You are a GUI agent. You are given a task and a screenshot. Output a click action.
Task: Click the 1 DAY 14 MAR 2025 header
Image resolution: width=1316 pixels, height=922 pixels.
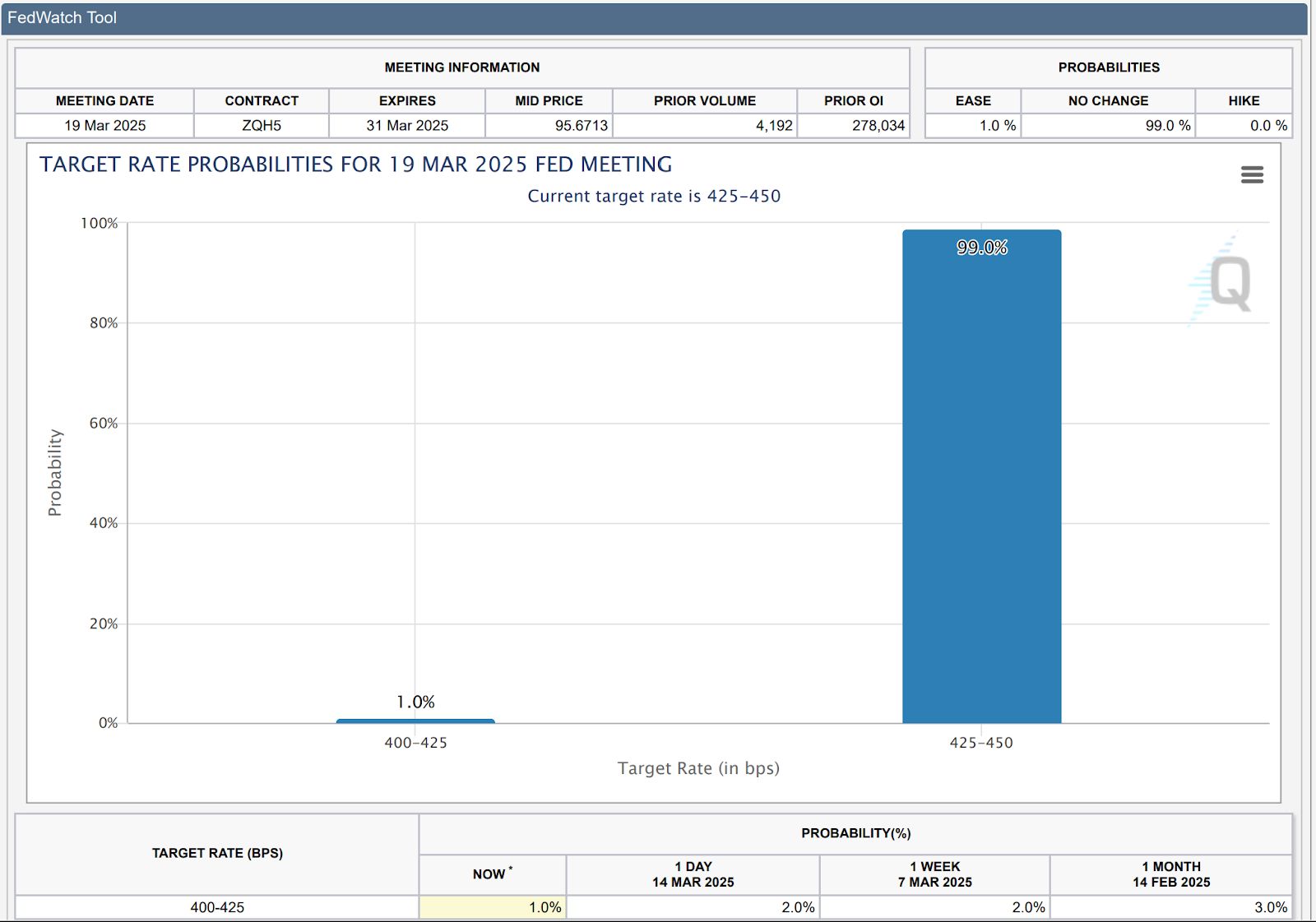pos(693,874)
